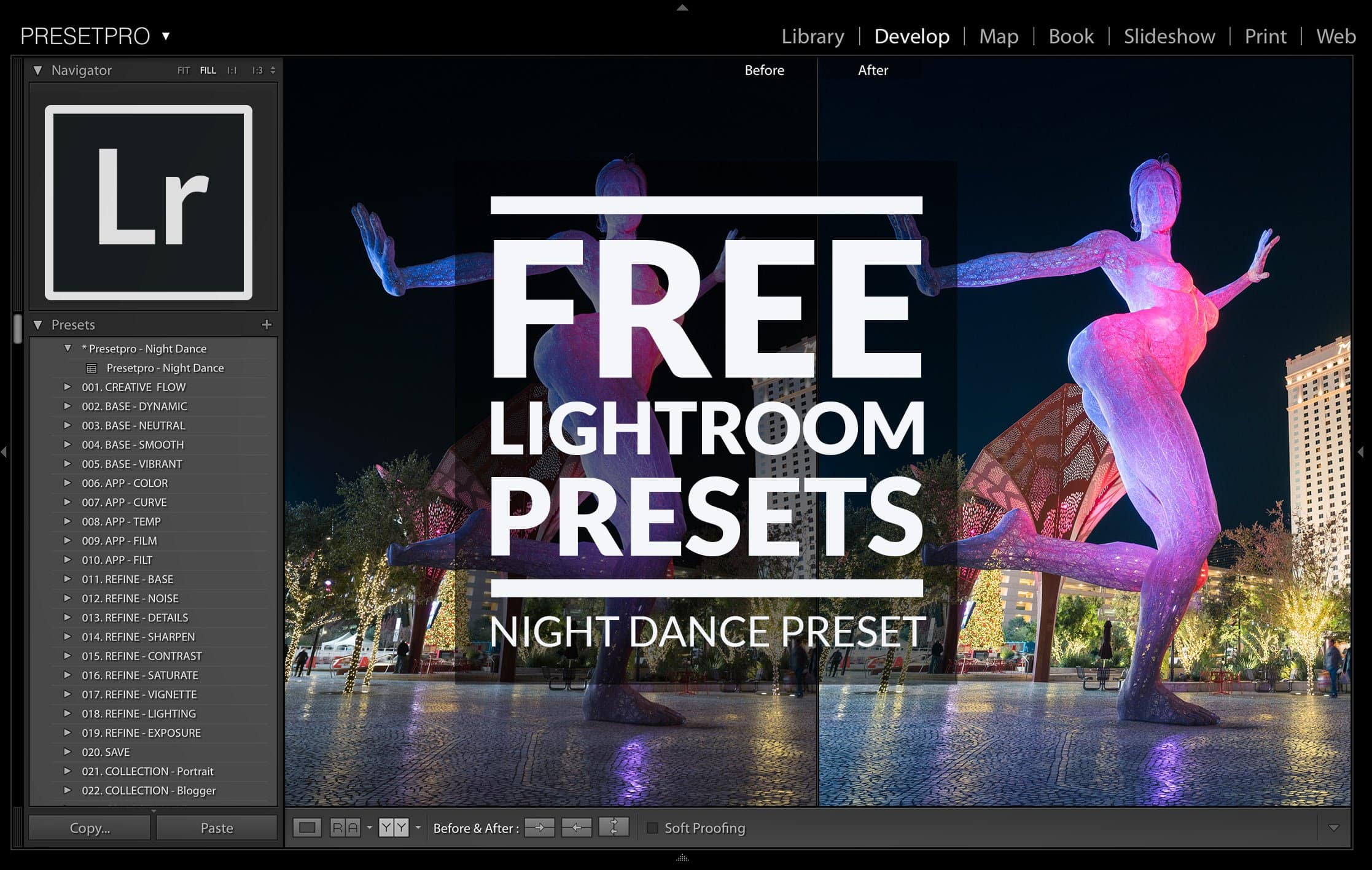Select the 017. REFINE - VIGNETTE row

[x=160, y=694]
